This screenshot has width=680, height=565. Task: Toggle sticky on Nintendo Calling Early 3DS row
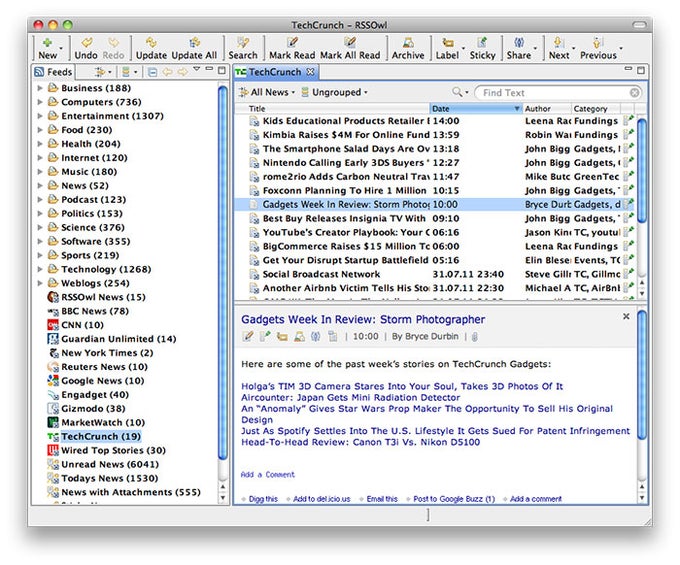628,163
